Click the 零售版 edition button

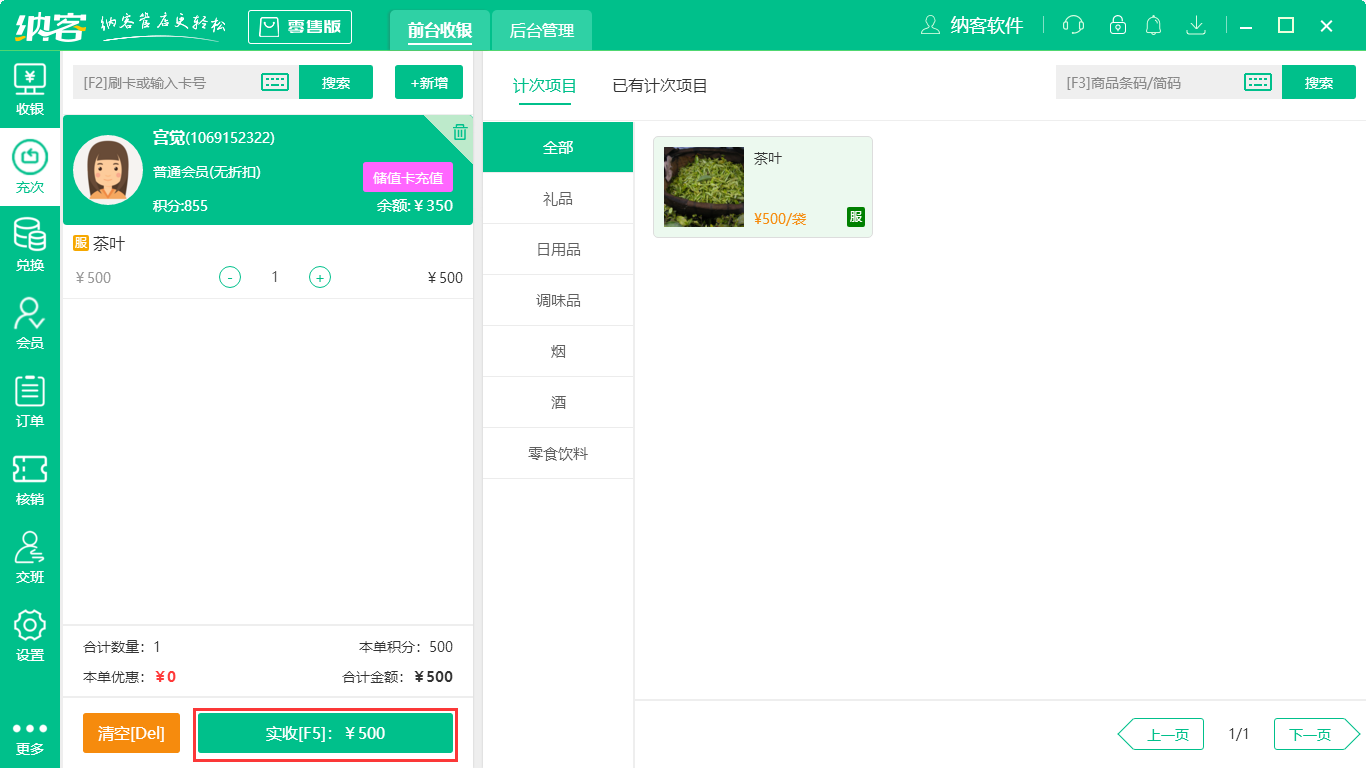pyautogui.click(x=300, y=27)
